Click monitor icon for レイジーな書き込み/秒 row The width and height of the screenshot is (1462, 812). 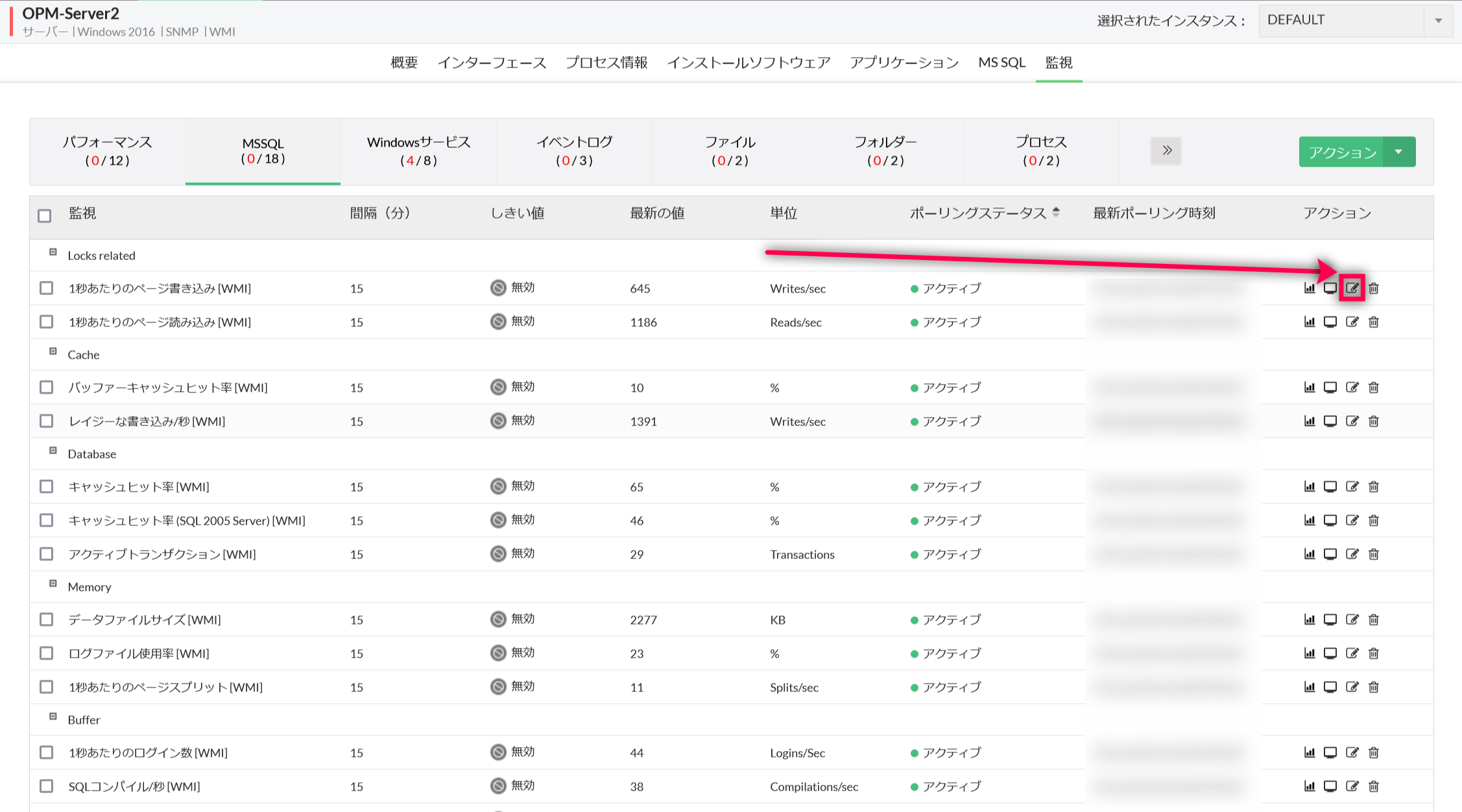(x=1330, y=421)
